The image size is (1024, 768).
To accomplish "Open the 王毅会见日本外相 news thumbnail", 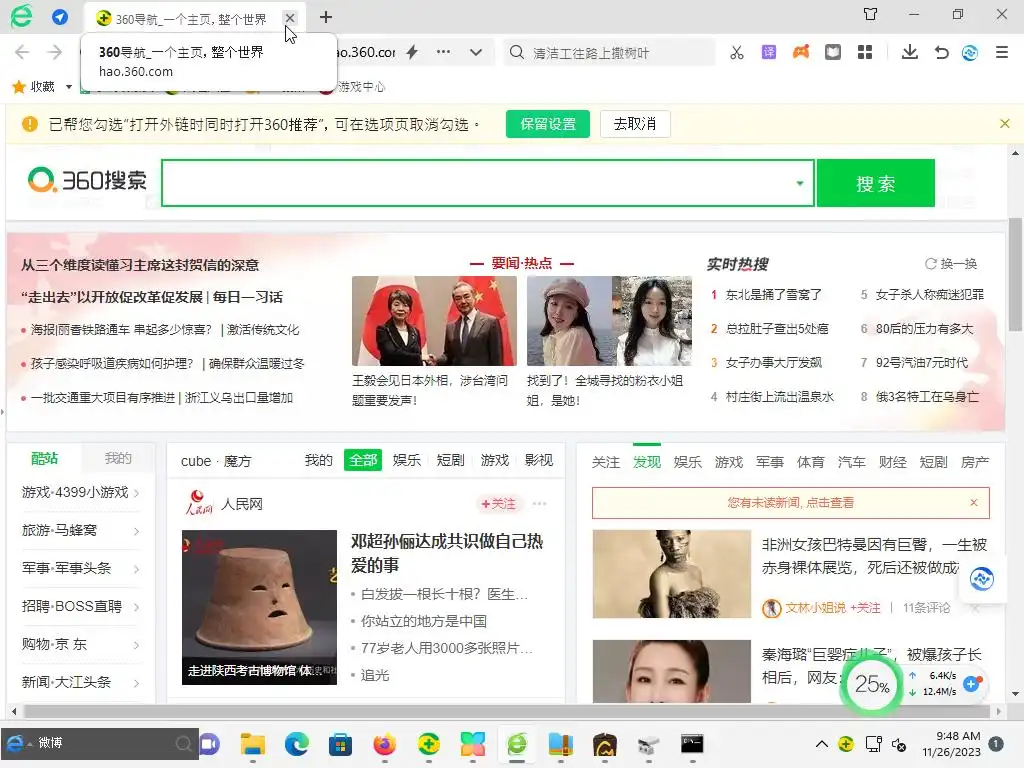I will 434,321.
